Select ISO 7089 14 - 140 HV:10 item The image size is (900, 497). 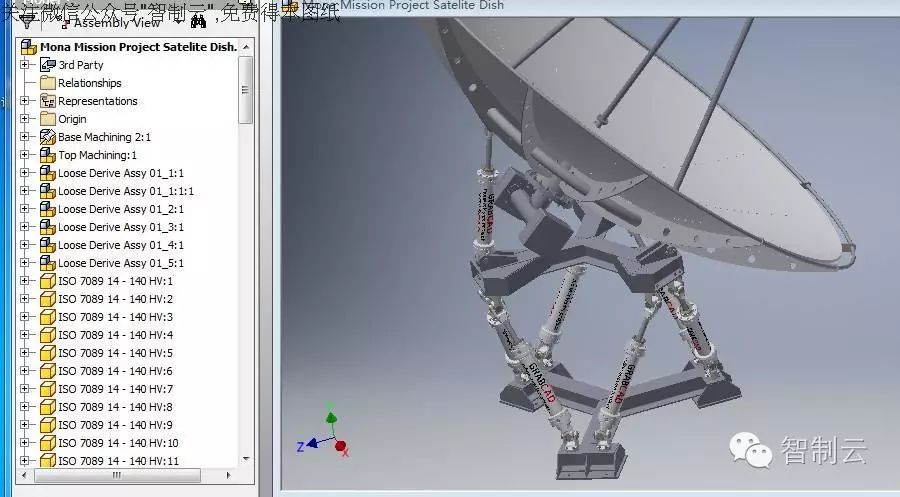coord(118,443)
